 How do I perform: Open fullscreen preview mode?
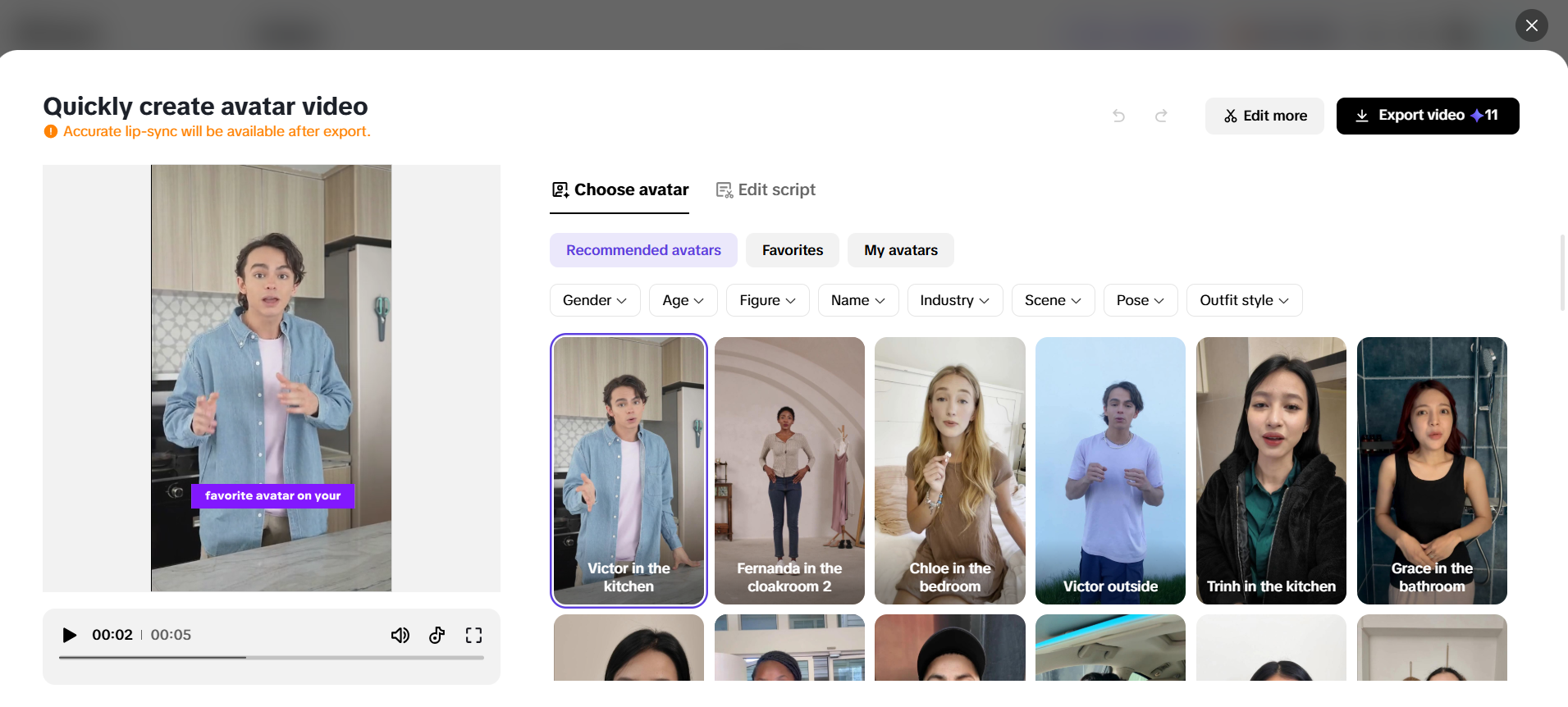pyautogui.click(x=474, y=635)
